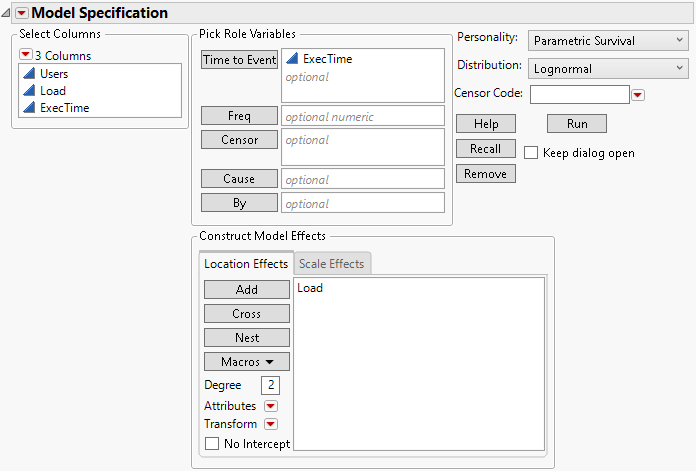Open the Personality dropdown
The height and width of the screenshot is (471, 696).
pos(607,40)
